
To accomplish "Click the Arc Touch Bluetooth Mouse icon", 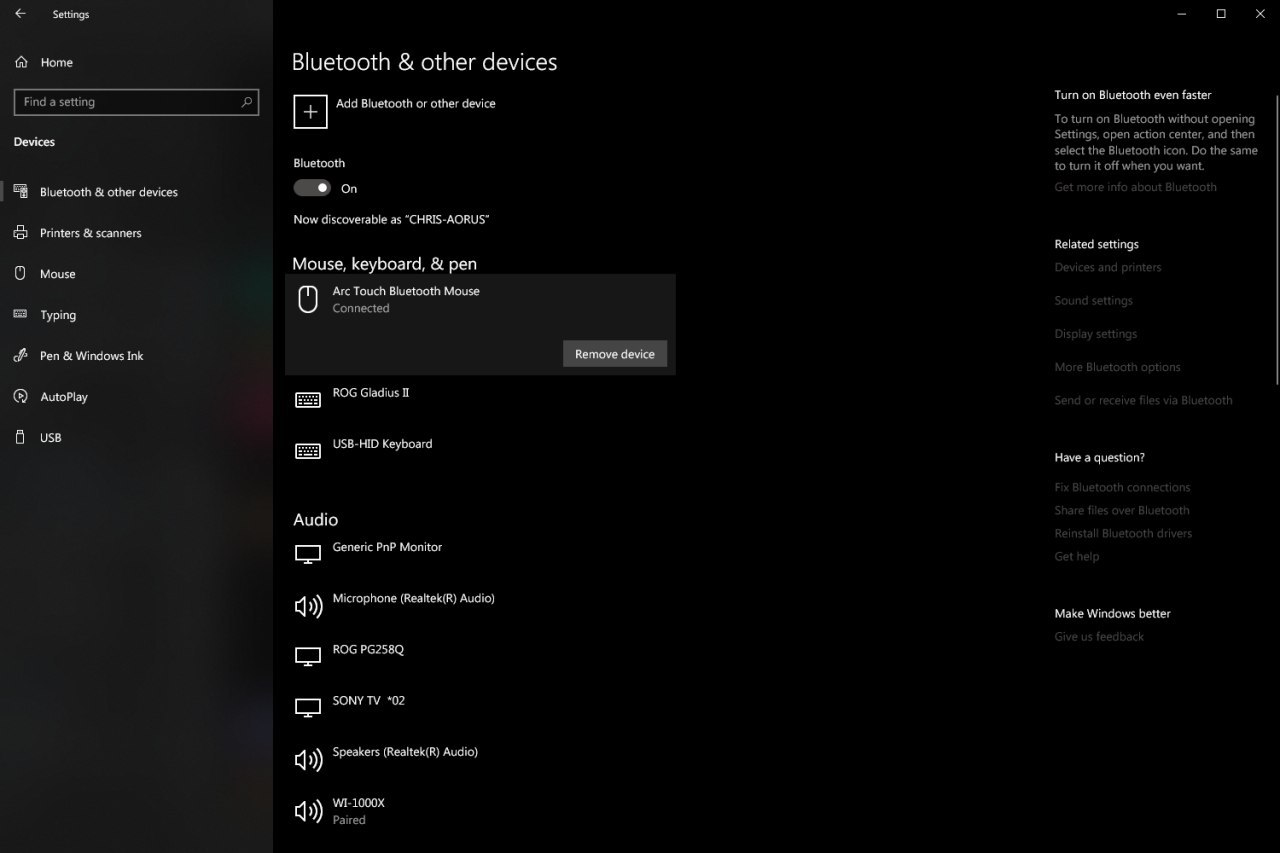I will (308, 299).
